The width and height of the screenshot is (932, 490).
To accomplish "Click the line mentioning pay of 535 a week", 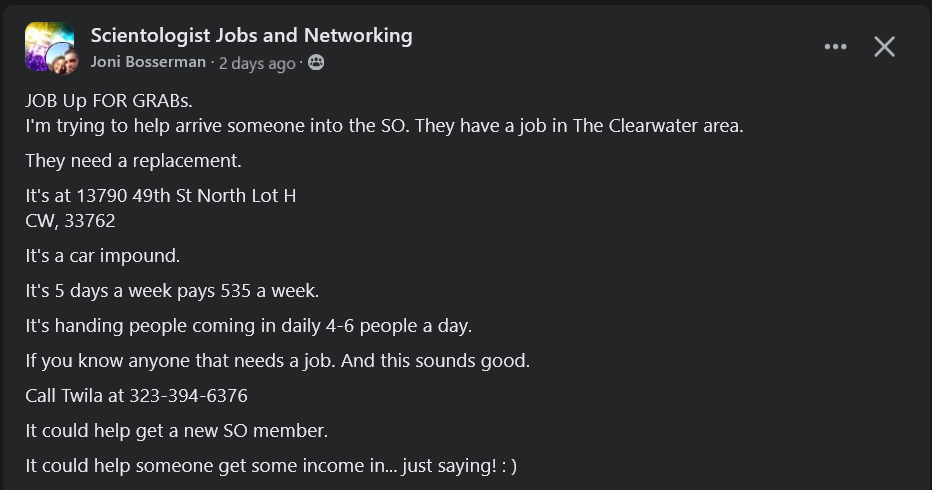I will tap(172, 291).
